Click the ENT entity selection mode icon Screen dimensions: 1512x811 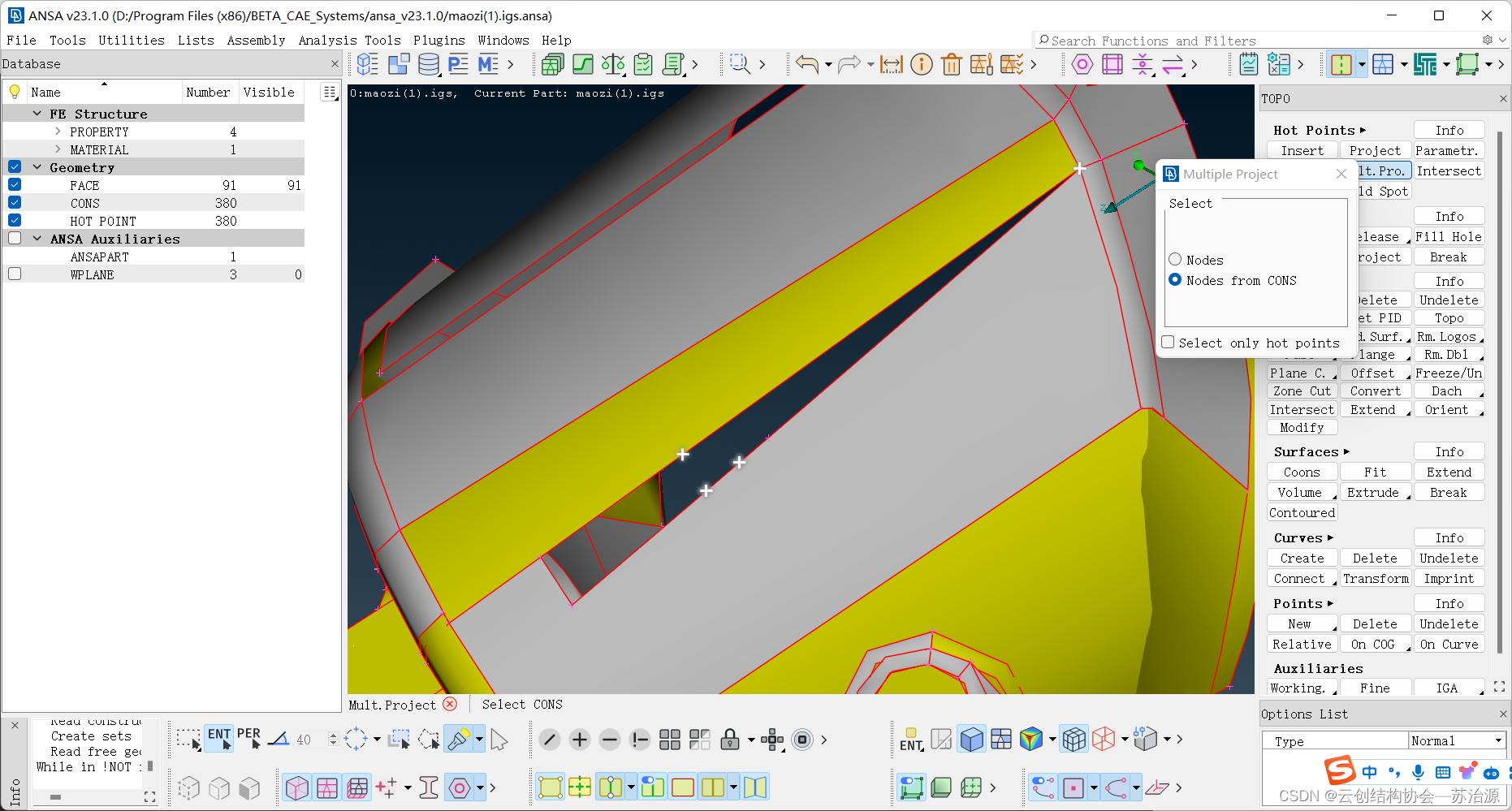(x=219, y=738)
